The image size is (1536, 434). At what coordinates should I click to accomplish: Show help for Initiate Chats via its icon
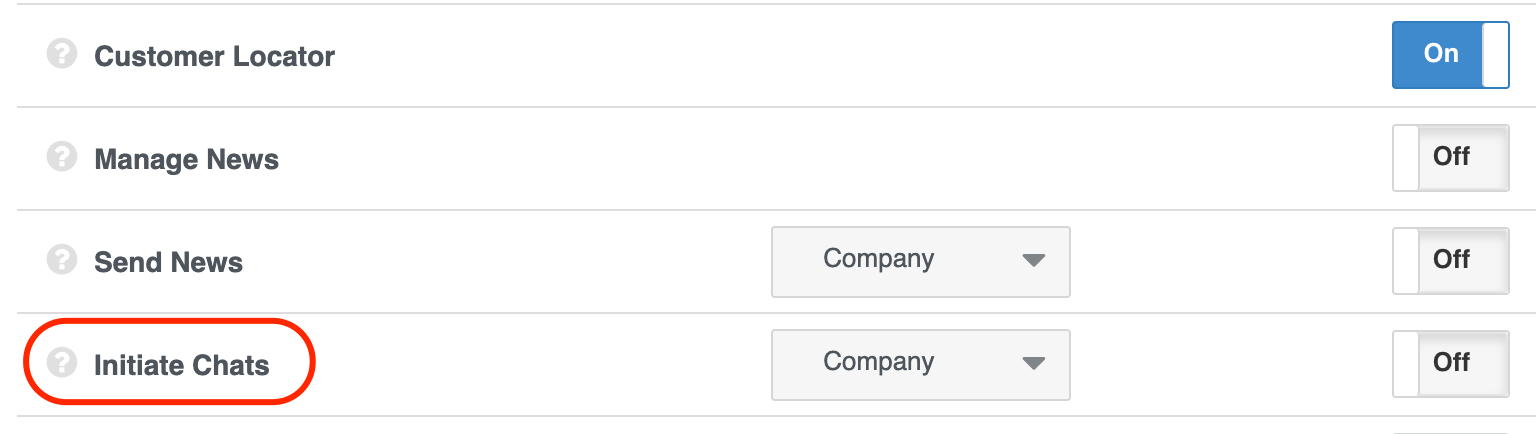point(62,363)
